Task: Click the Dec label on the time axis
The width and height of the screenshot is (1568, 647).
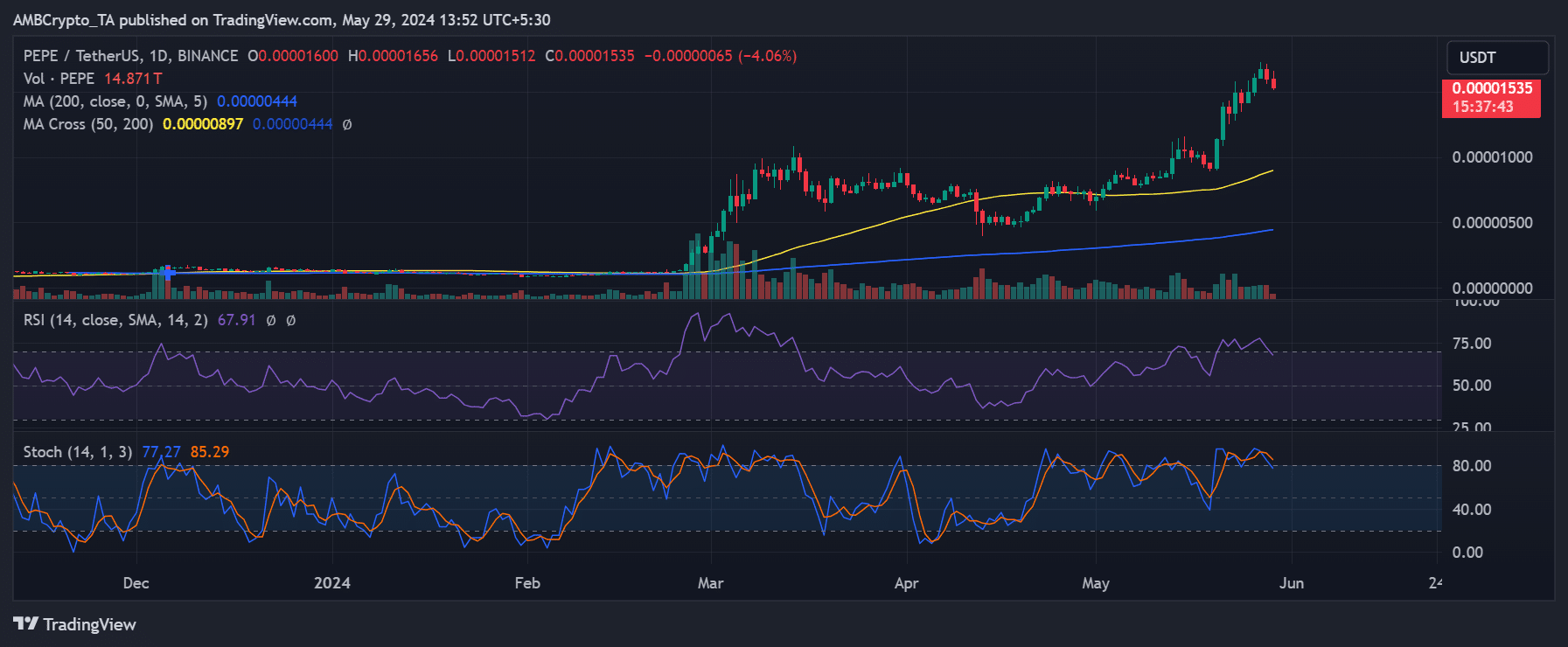Action: (136, 583)
